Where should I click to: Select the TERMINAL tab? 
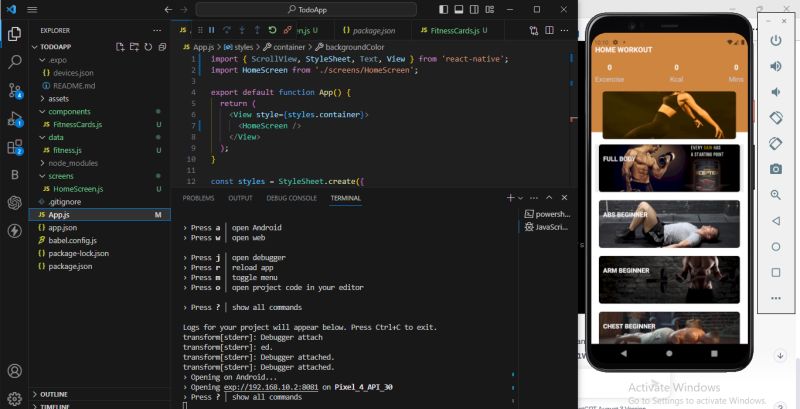coord(345,198)
